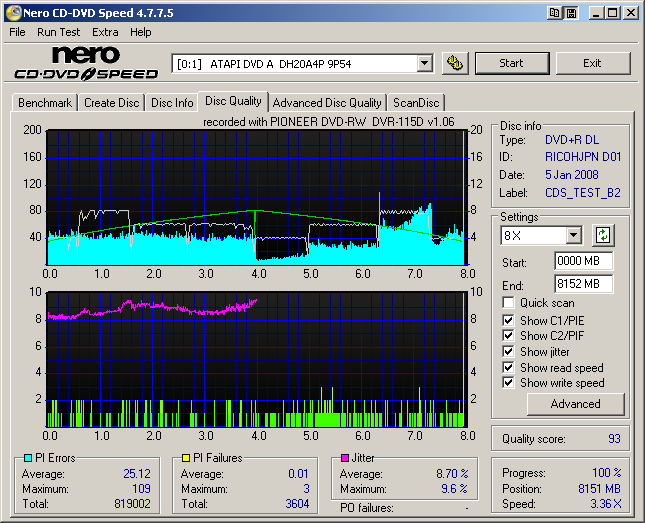The width and height of the screenshot is (645, 523).
Task: Click the cyan PI Errors color swatch
Action: click(x=28, y=458)
